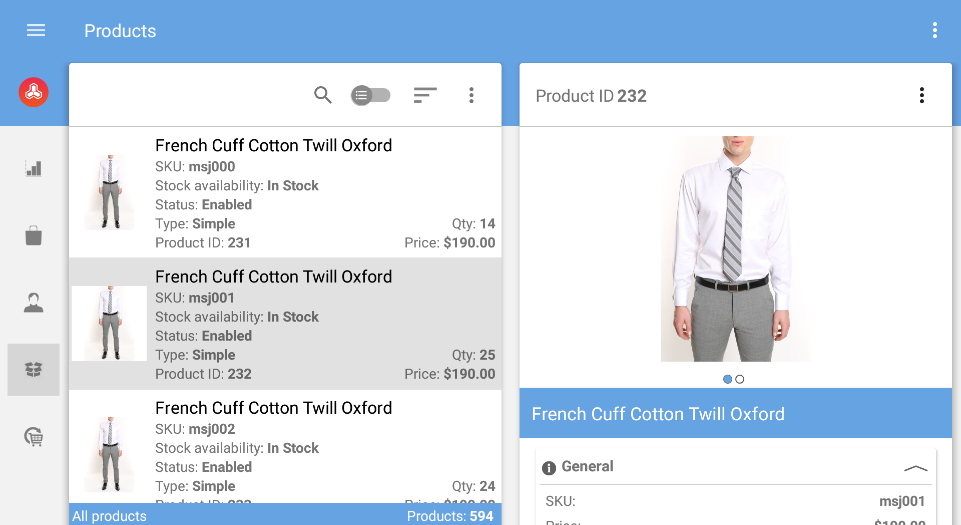This screenshot has height=525, width=961.
Task: Open thumbnail of product msj001
Action: (x=109, y=323)
